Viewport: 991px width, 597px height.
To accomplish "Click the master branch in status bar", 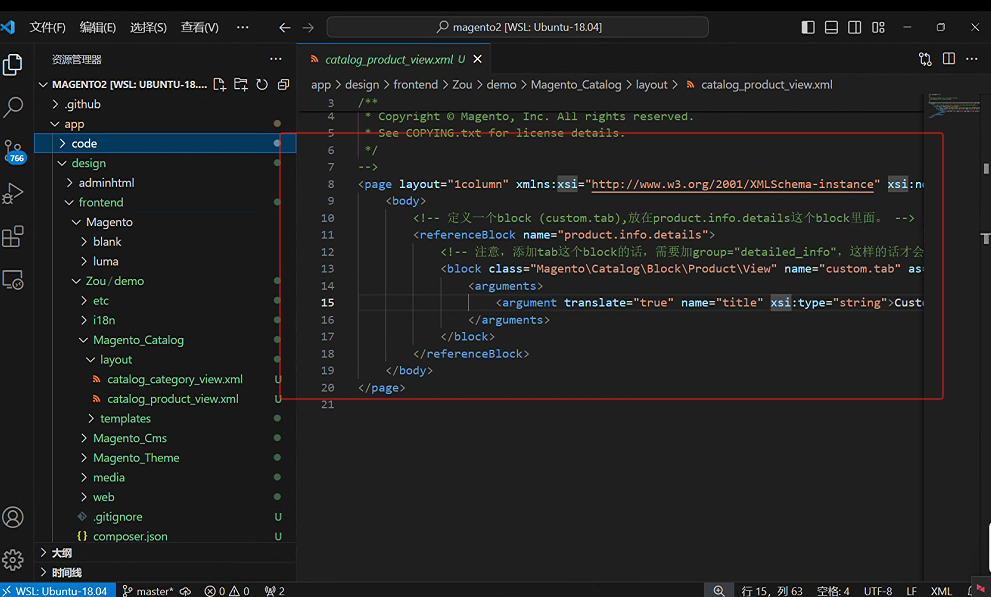I will pyautogui.click(x=147, y=591).
